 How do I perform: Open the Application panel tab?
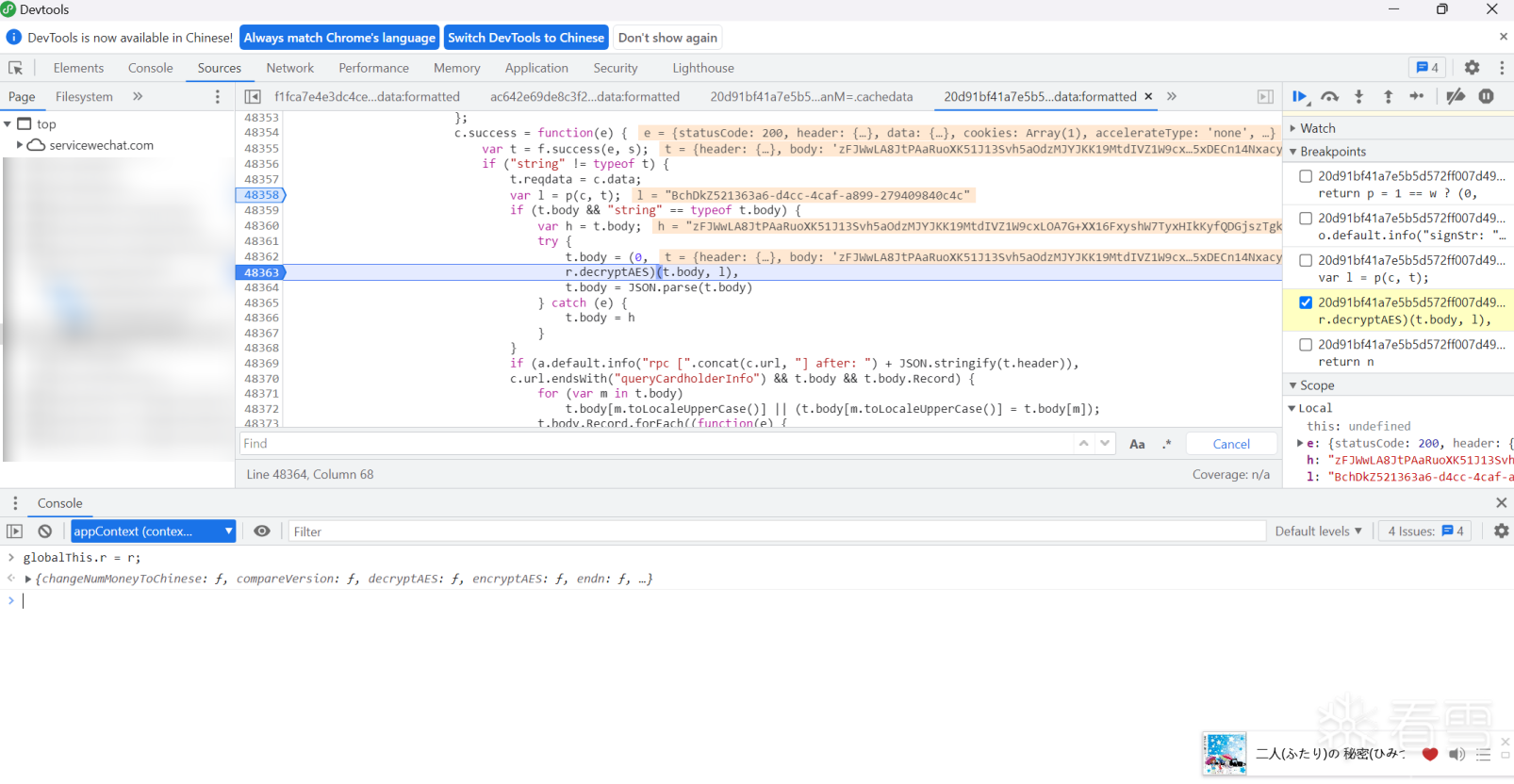tap(536, 68)
